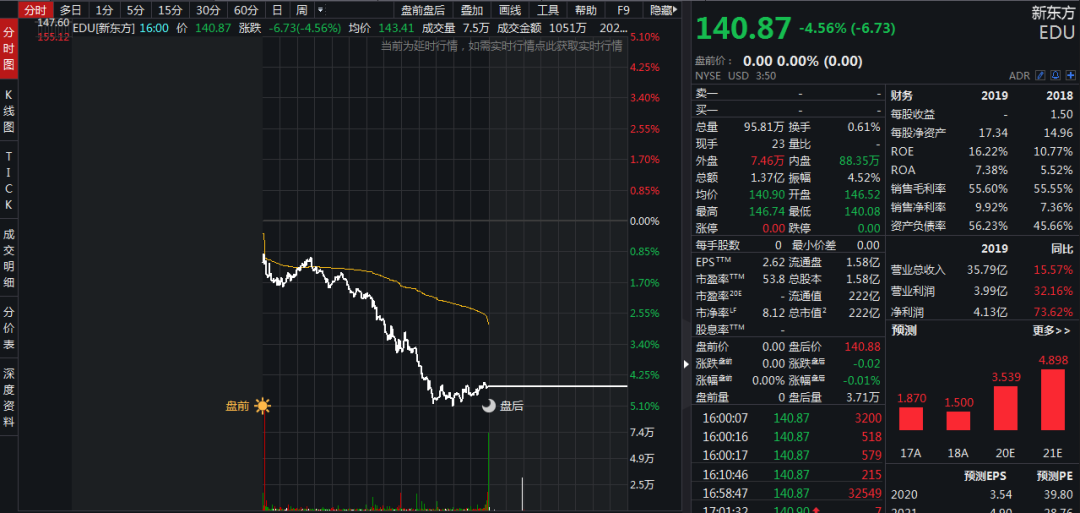
Task: Open 分价表 from the sidebar
Action: tap(9, 328)
